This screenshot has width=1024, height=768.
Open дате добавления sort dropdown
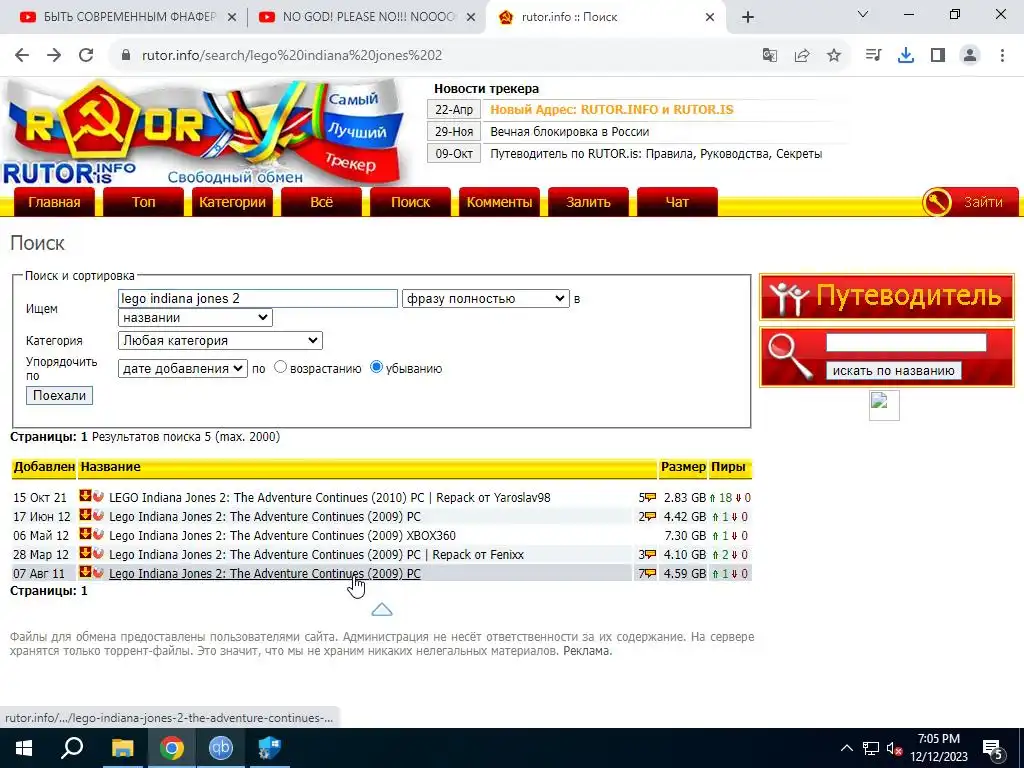coord(183,368)
